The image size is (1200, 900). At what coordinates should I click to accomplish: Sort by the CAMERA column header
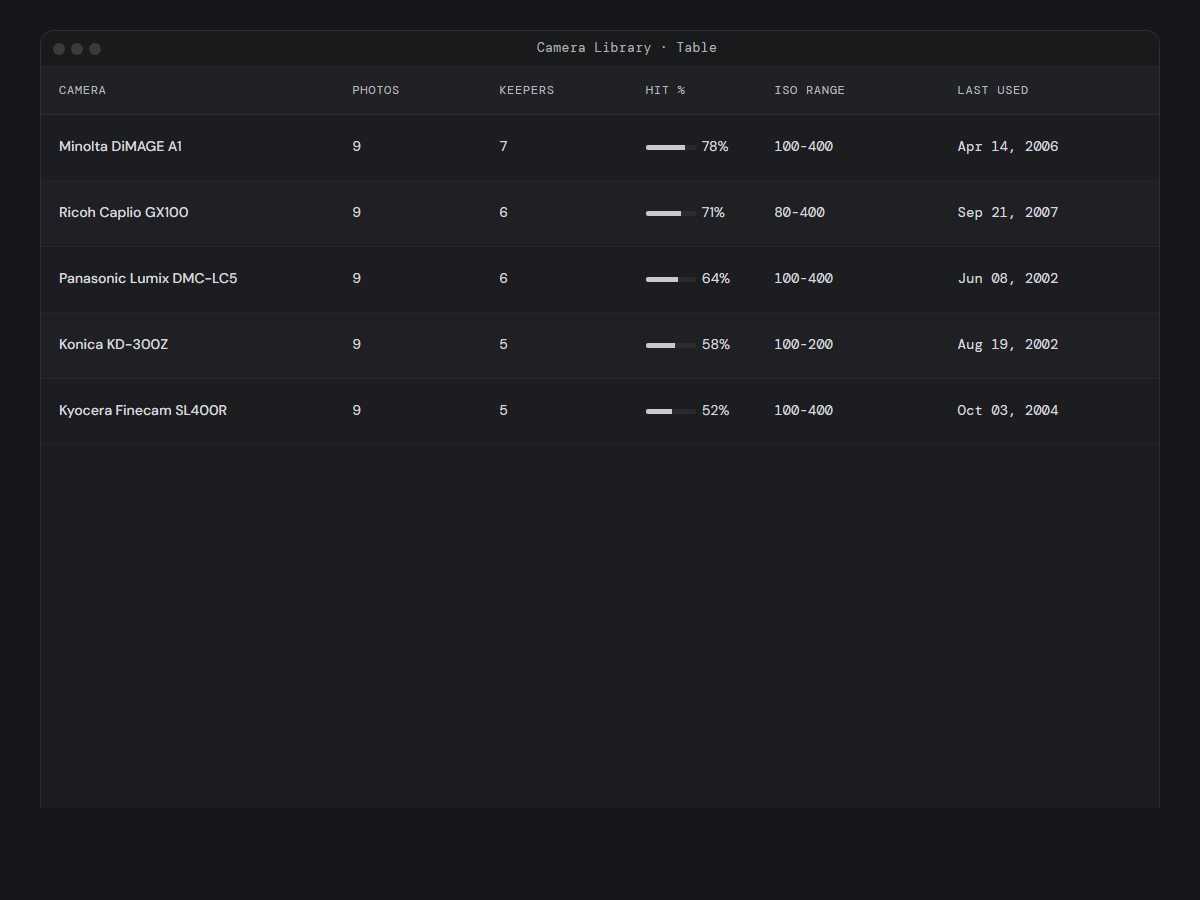(82, 90)
